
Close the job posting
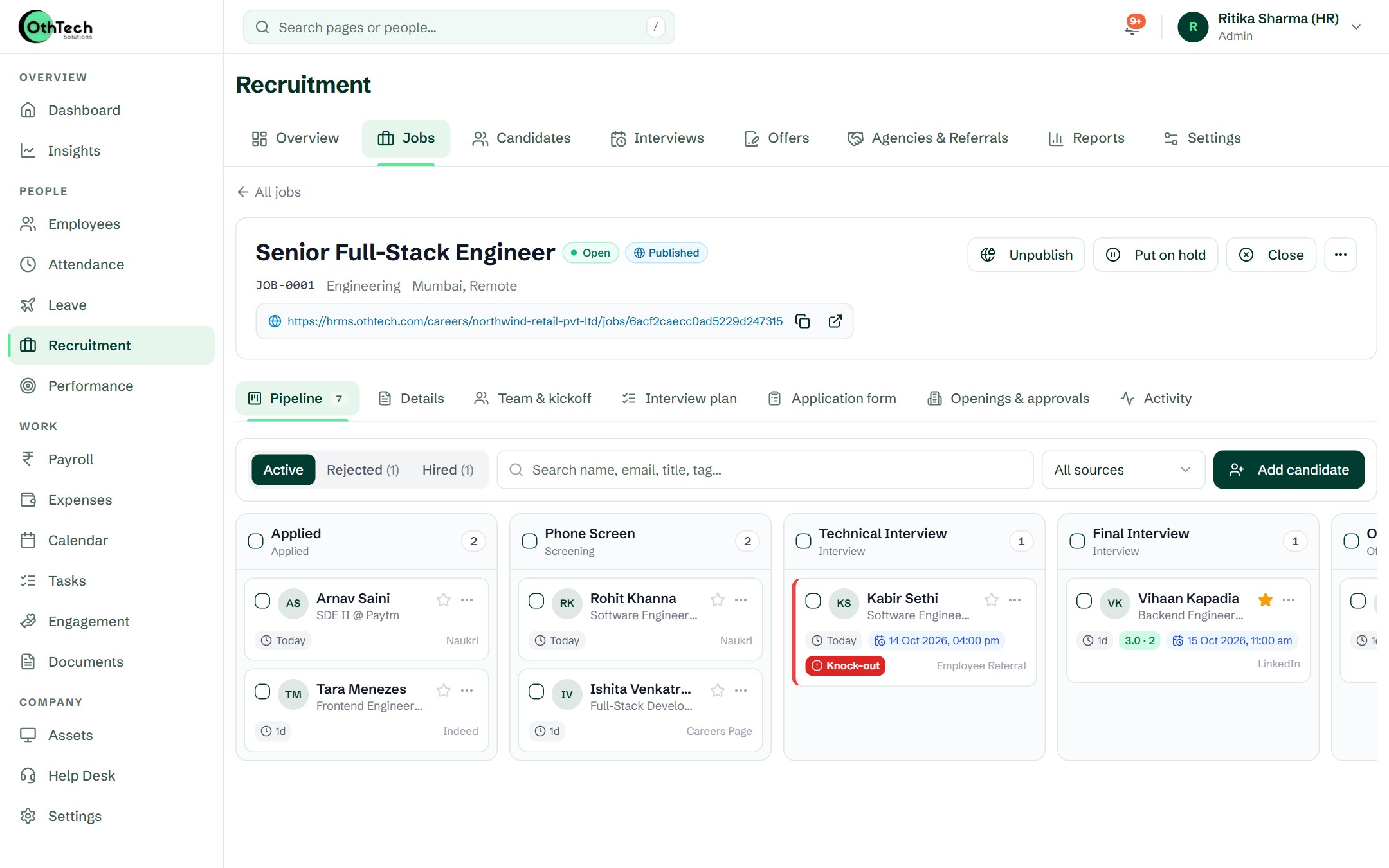click(1271, 255)
